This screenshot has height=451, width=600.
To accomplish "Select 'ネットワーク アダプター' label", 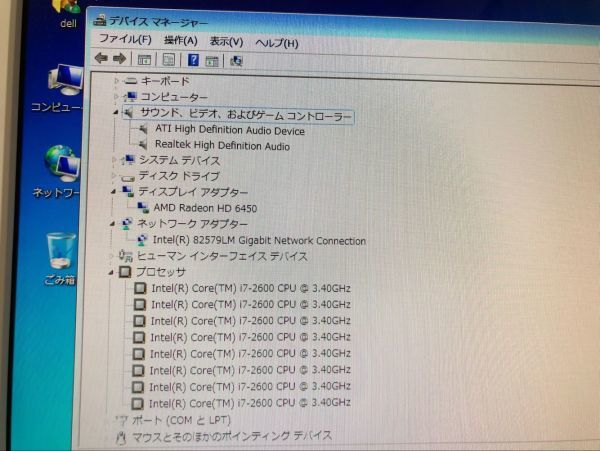I will pos(192,224).
